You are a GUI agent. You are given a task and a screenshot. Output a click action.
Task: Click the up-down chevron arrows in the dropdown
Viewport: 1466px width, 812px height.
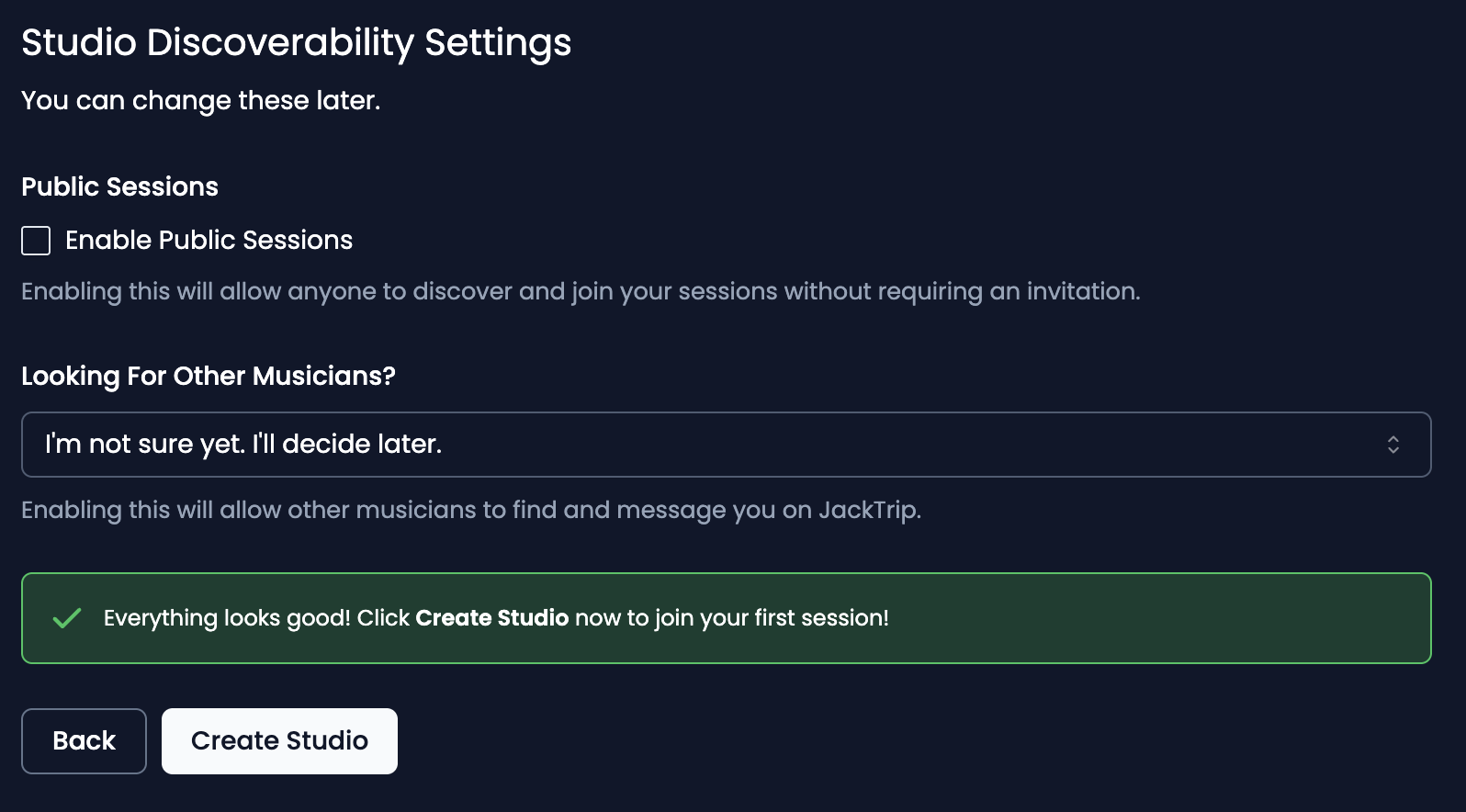1393,445
